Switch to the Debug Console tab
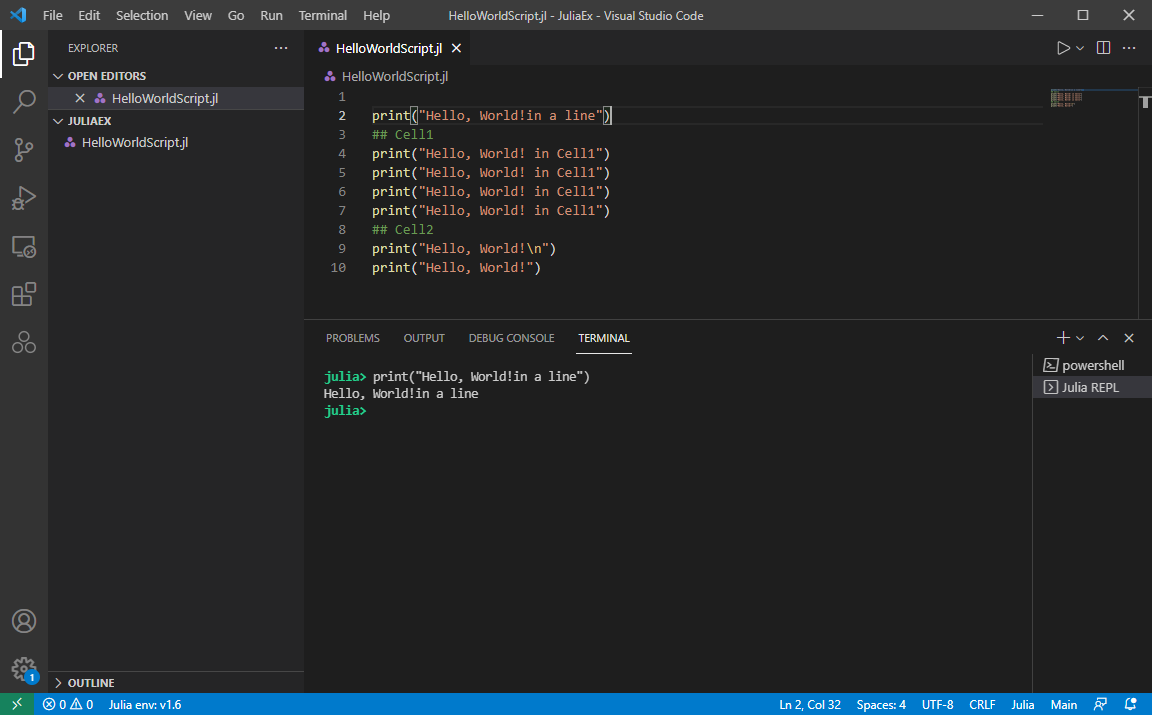 [511, 338]
